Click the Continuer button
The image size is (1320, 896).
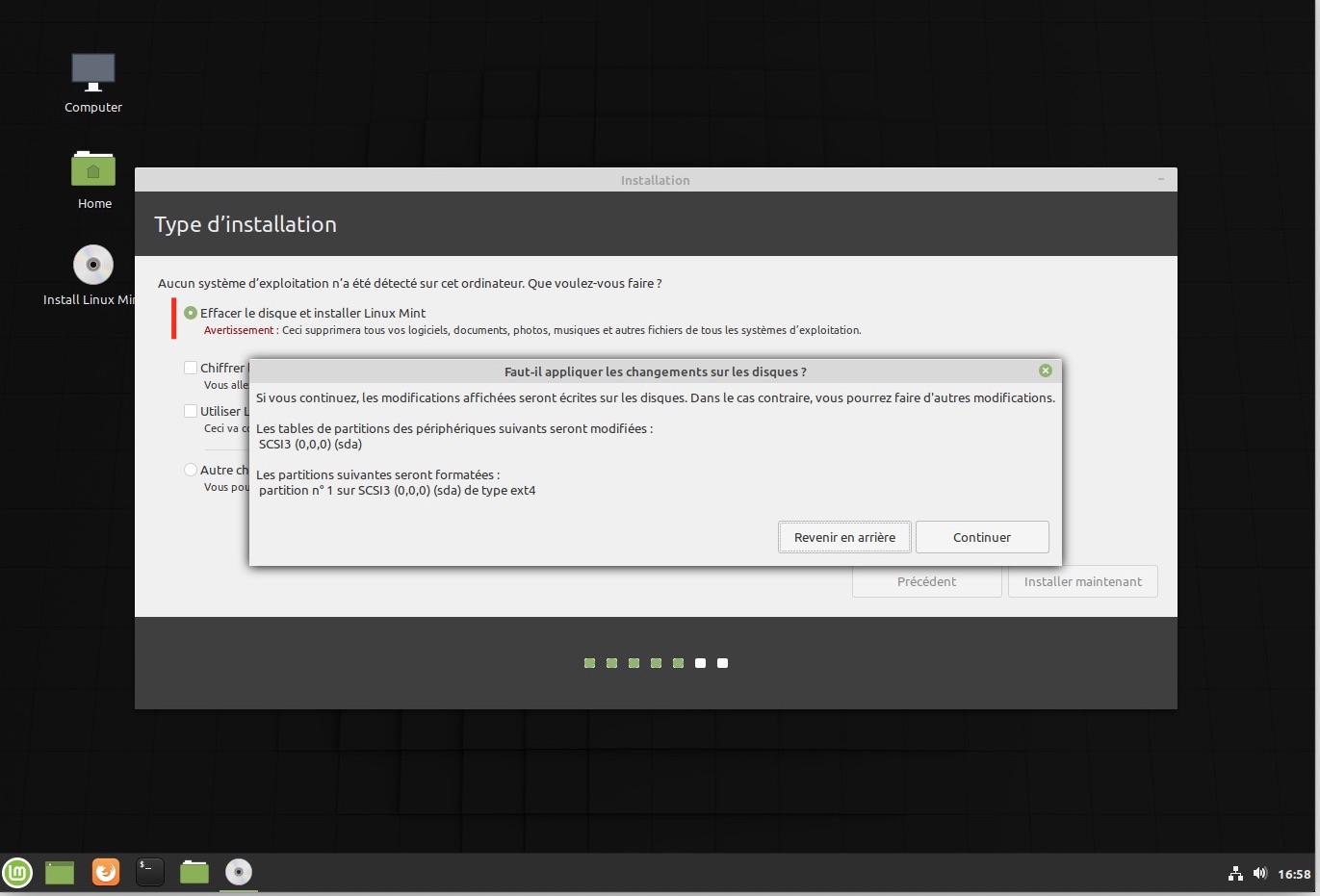[x=982, y=537]
